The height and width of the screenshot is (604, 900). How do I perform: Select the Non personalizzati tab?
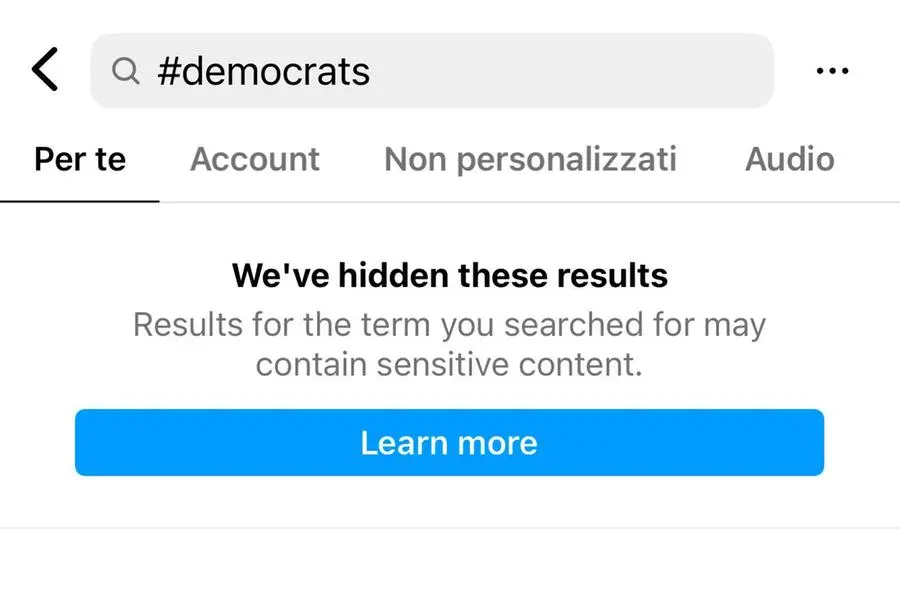click(x=530, y=159)
